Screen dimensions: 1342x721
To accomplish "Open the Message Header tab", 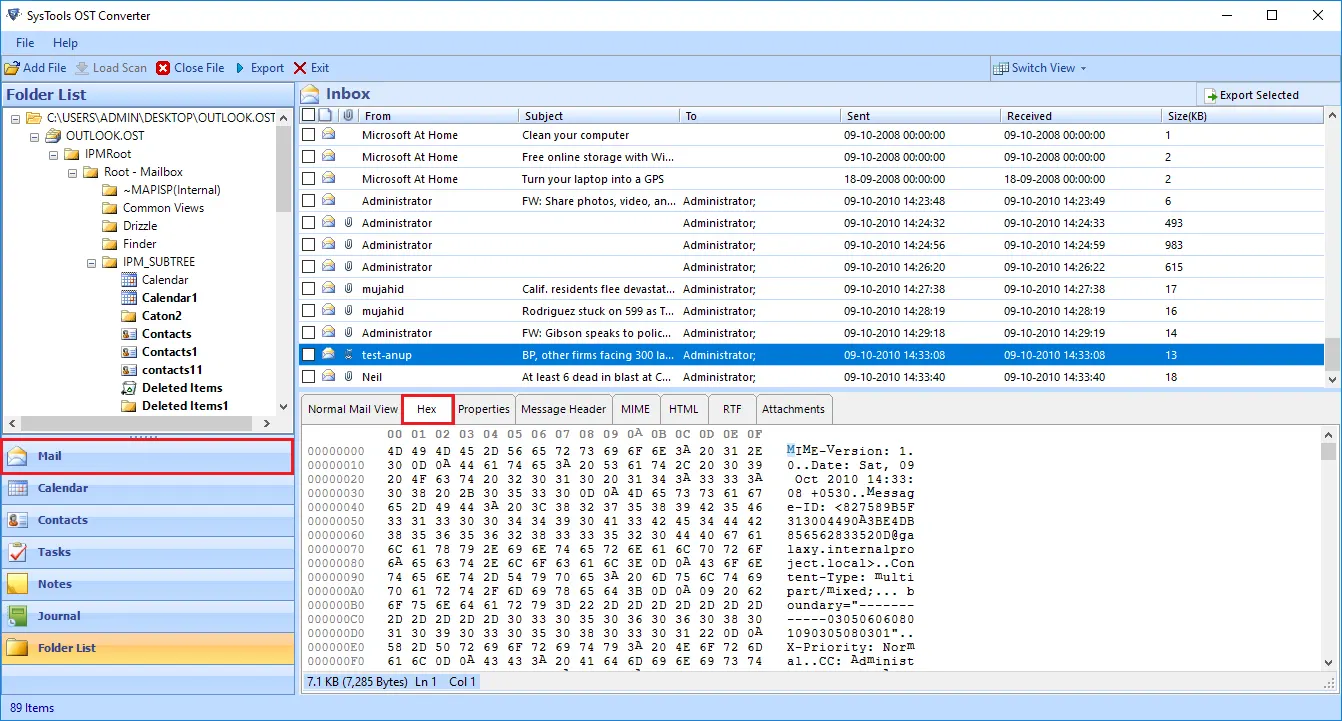I will coord(563,409).
